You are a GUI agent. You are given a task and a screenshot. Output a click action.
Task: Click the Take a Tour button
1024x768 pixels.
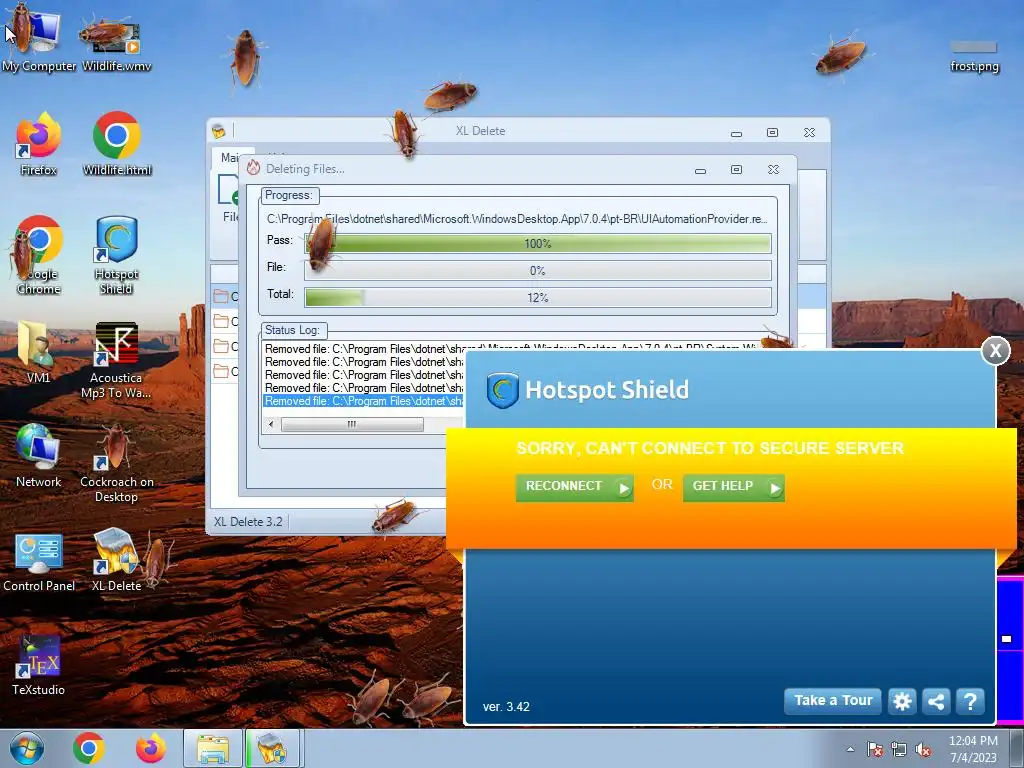[833, 701]
